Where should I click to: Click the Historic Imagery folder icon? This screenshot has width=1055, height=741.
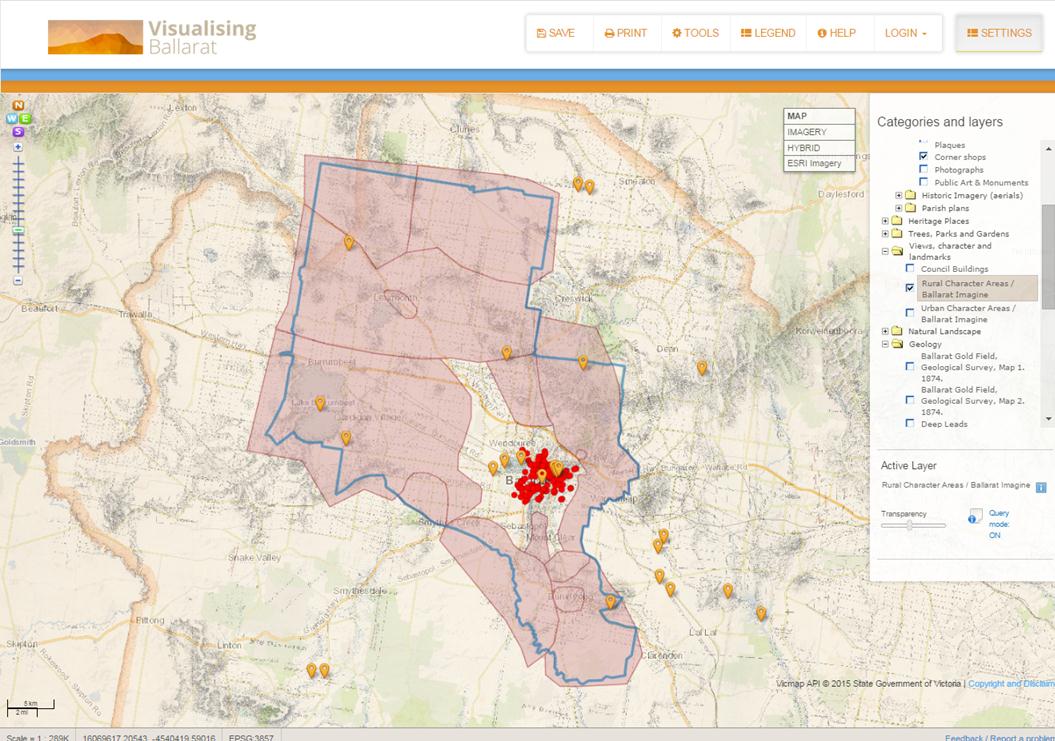[910, 195]
